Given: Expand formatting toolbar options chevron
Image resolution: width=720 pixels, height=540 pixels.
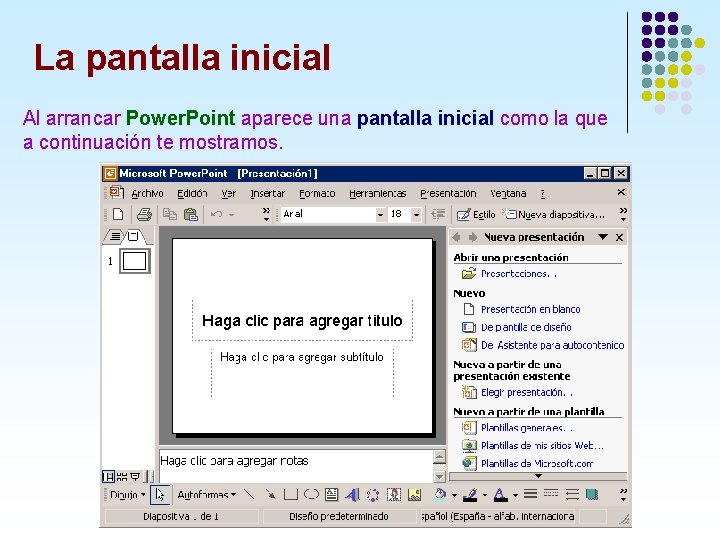Looking at the screenshot, I should 623,214.
